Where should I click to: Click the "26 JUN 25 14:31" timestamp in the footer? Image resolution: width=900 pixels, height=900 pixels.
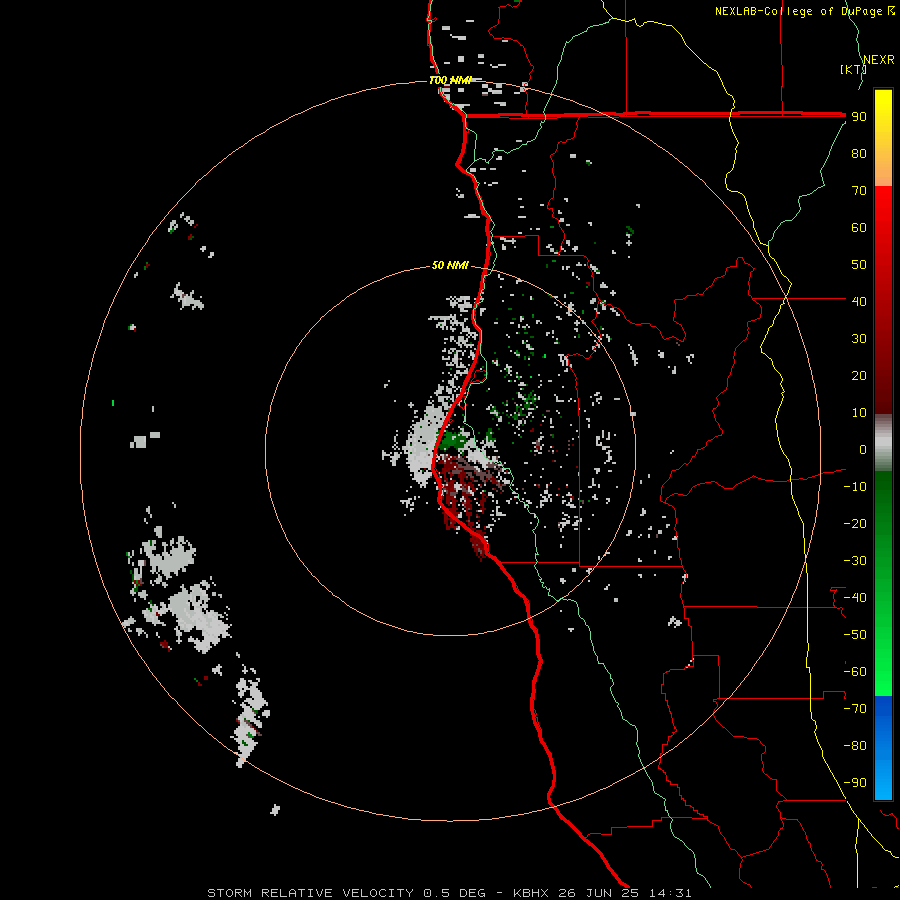tap(625, 893)
